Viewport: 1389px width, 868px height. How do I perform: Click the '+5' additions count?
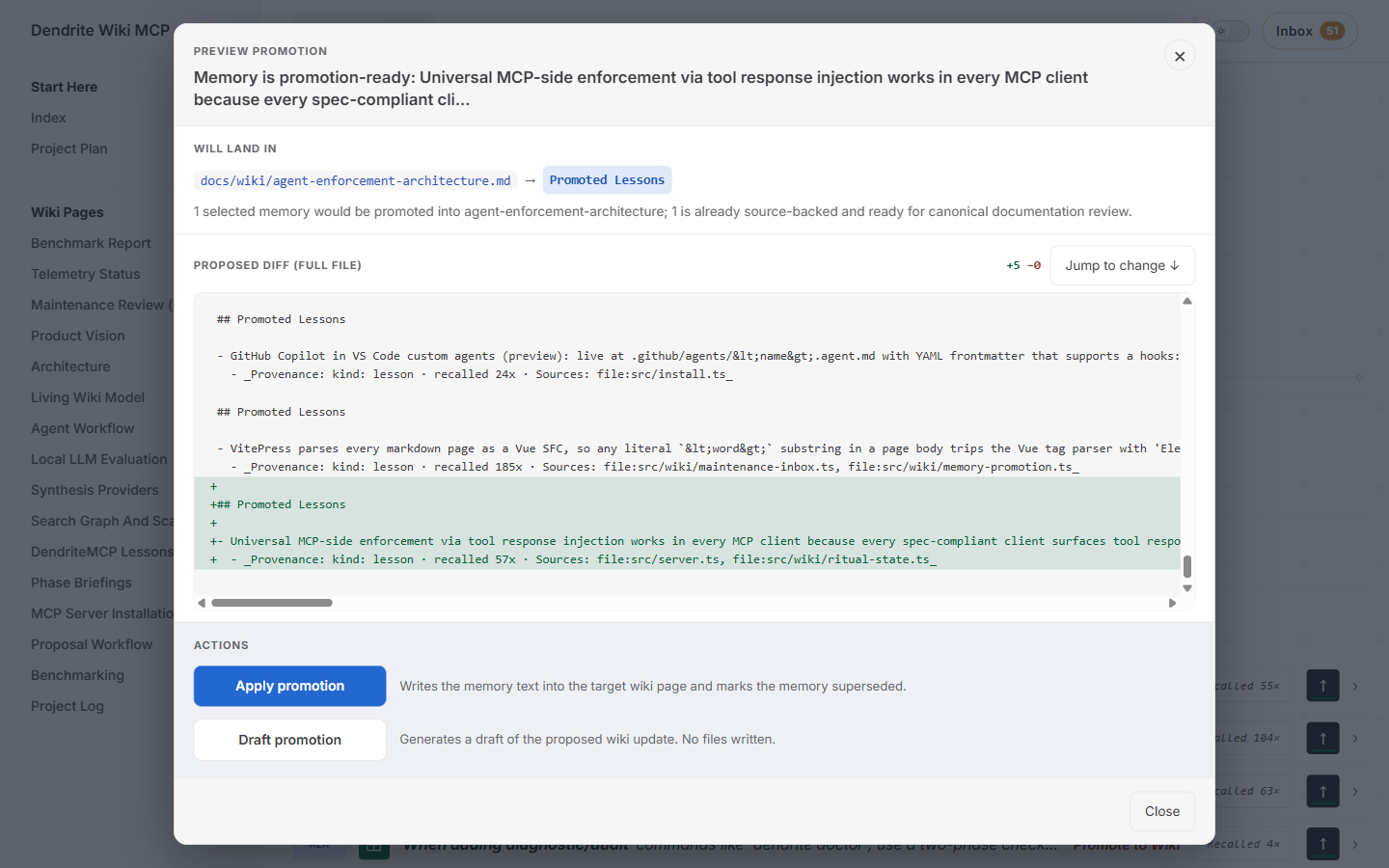point(1013,265)
